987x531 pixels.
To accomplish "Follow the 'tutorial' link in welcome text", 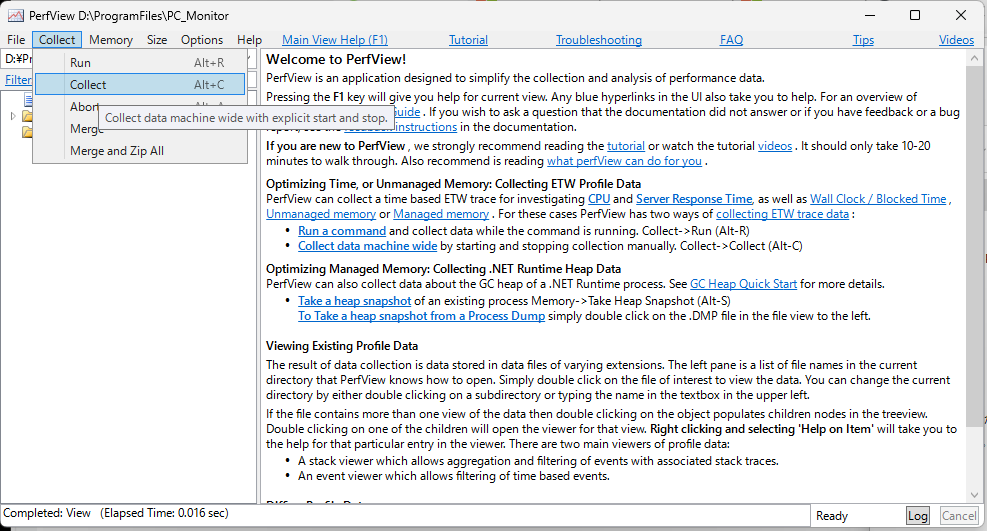I will [x=626, y=146].
